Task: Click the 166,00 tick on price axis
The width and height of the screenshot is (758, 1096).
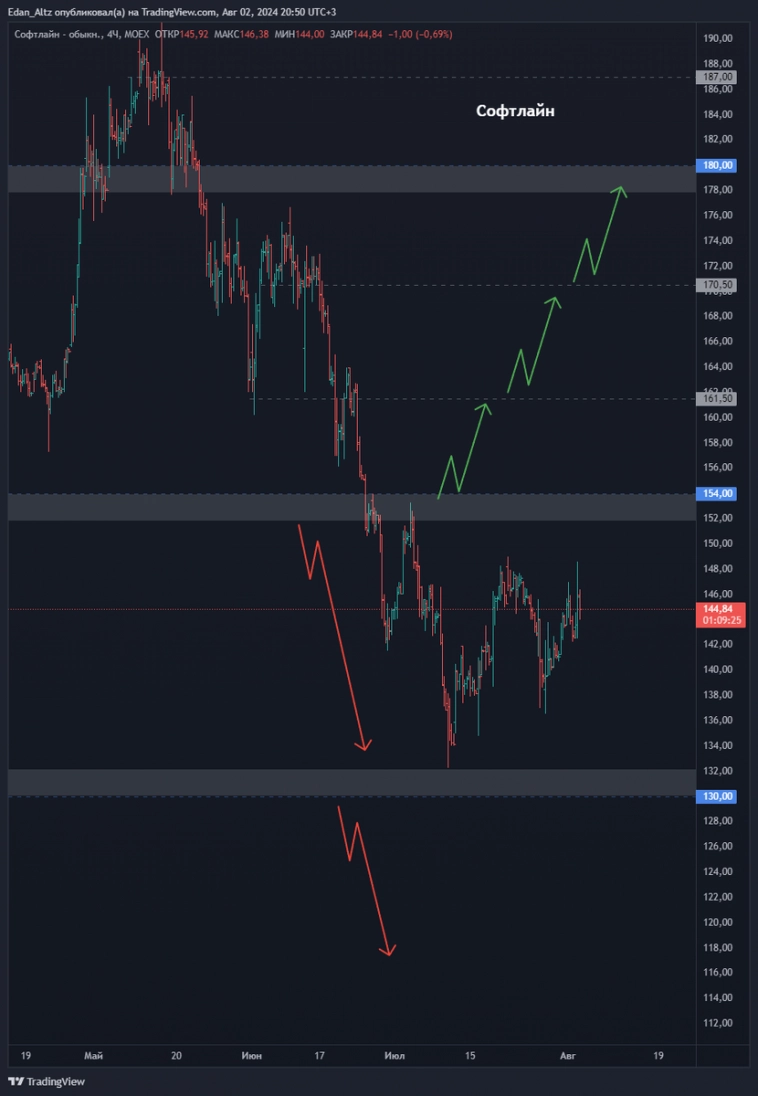Action: [x=718, y=341]
